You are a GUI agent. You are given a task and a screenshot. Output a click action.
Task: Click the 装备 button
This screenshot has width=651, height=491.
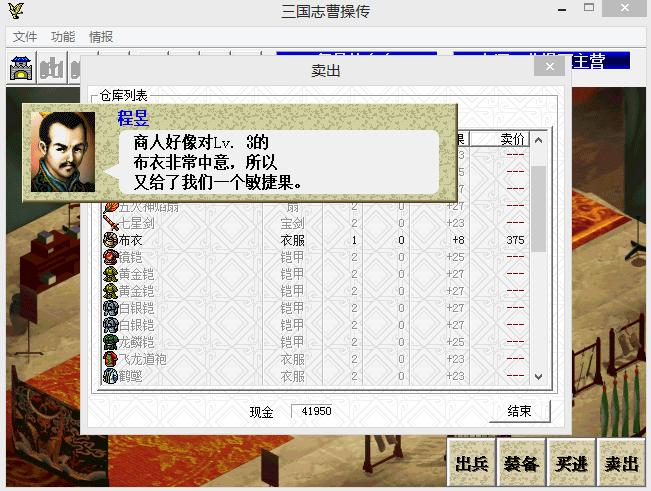(521, 464)
